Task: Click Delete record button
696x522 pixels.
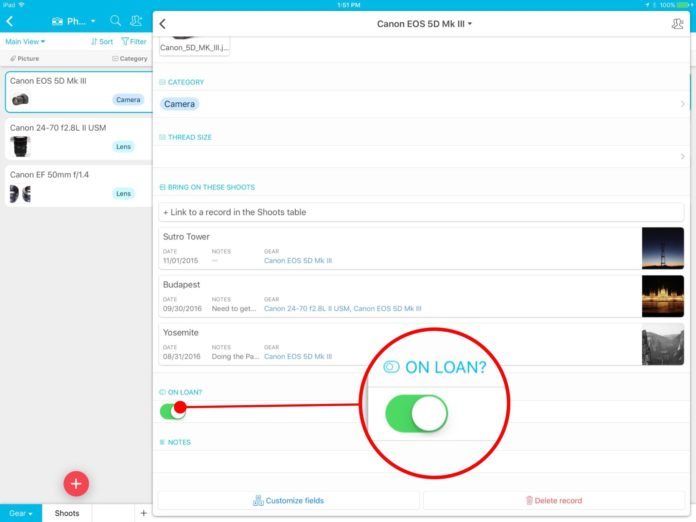Action: click(x=554, y=500)
